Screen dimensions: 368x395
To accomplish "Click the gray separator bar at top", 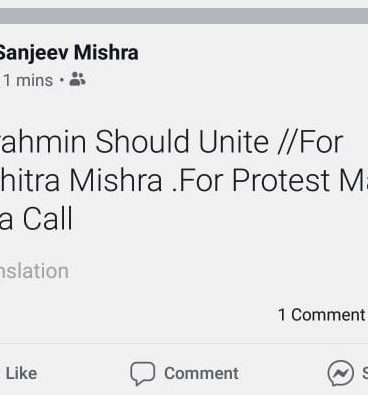I will click(184, 16).
